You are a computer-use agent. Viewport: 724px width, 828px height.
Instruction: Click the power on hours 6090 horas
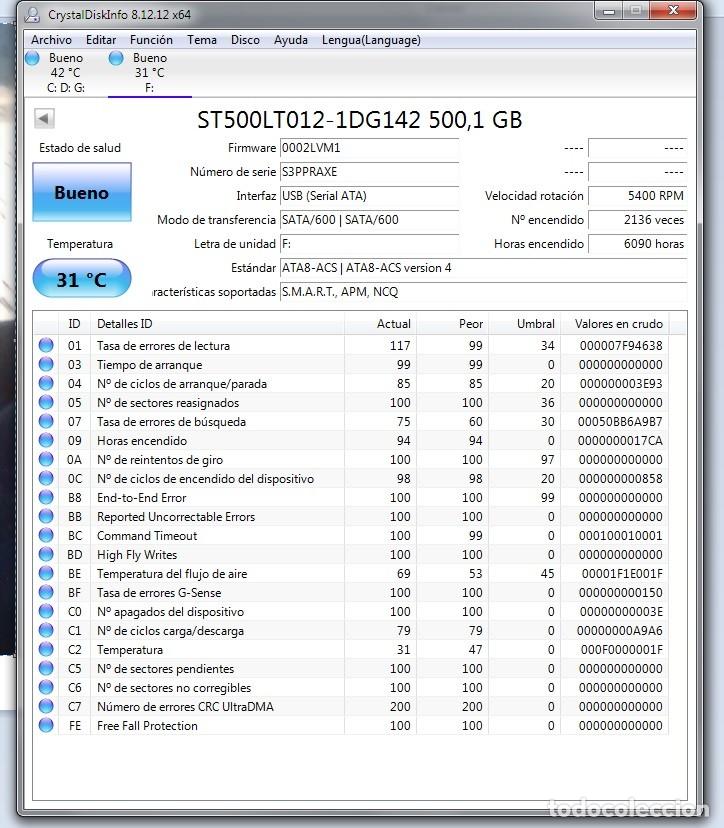(637, 244)
